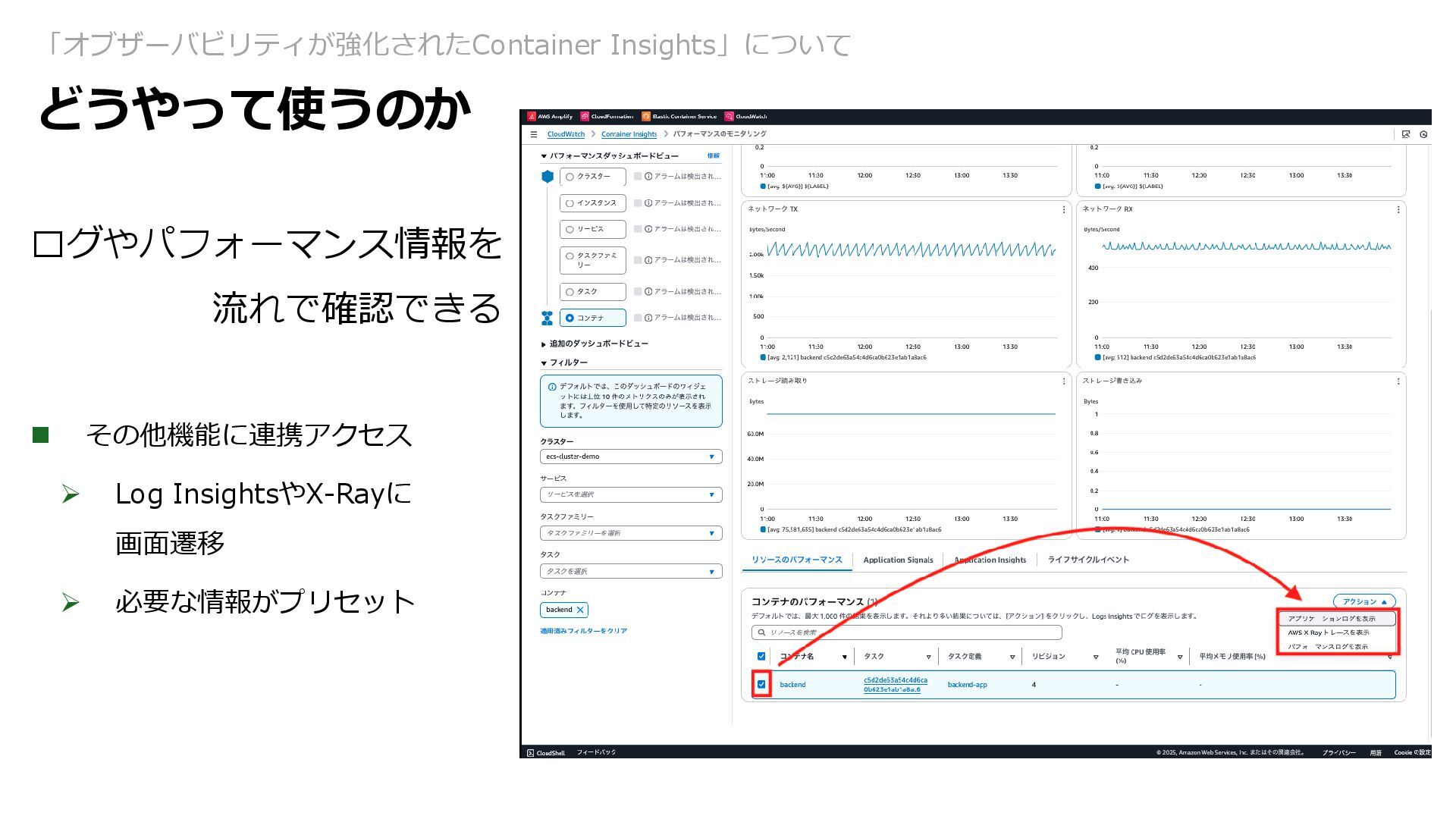The height and width of the screenshot is (819, 1456).
Task: Select the タスク radio button
Action: pos(570,292)
